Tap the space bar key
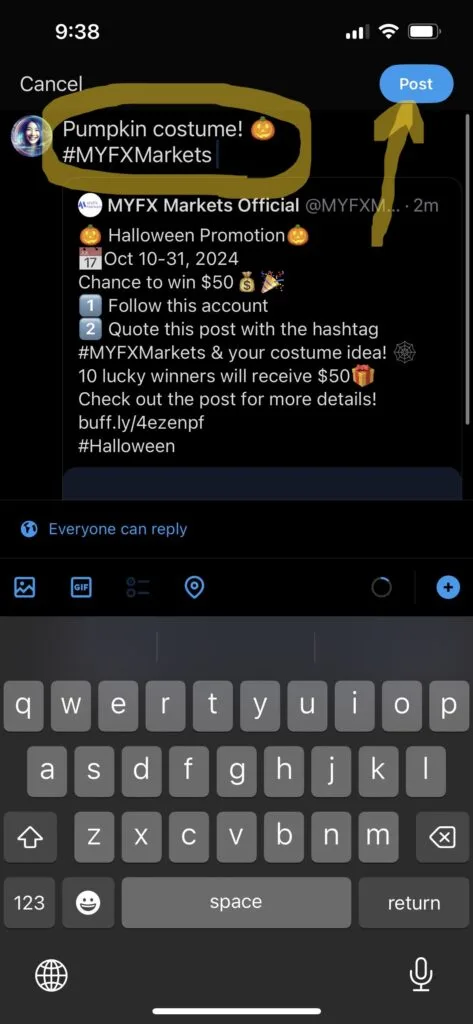 pyautogui.click(x=236, y=903)
